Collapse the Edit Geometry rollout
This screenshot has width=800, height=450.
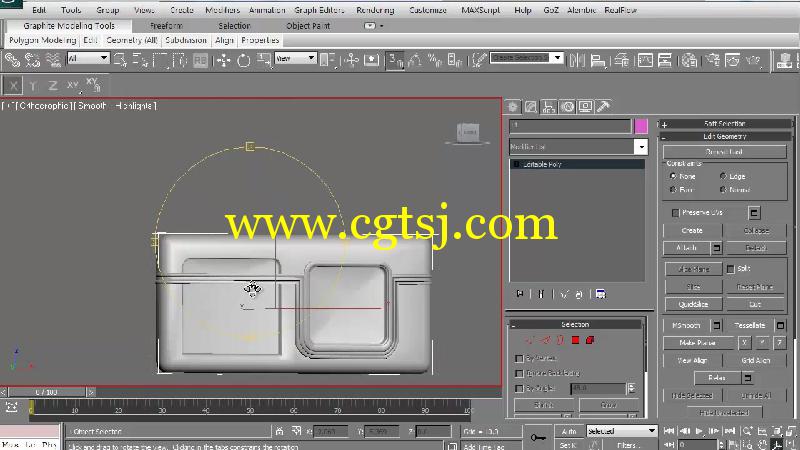[724, 137]
